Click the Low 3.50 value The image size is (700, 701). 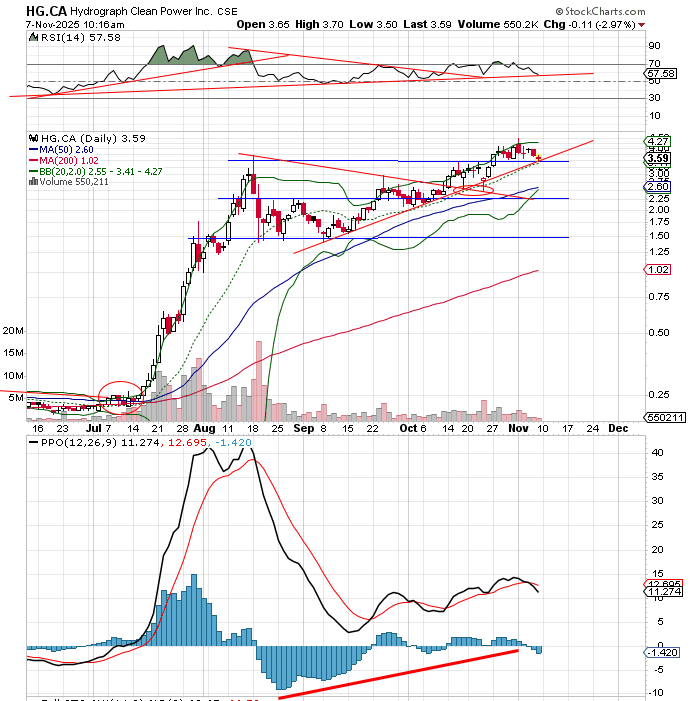coord(373,25)
